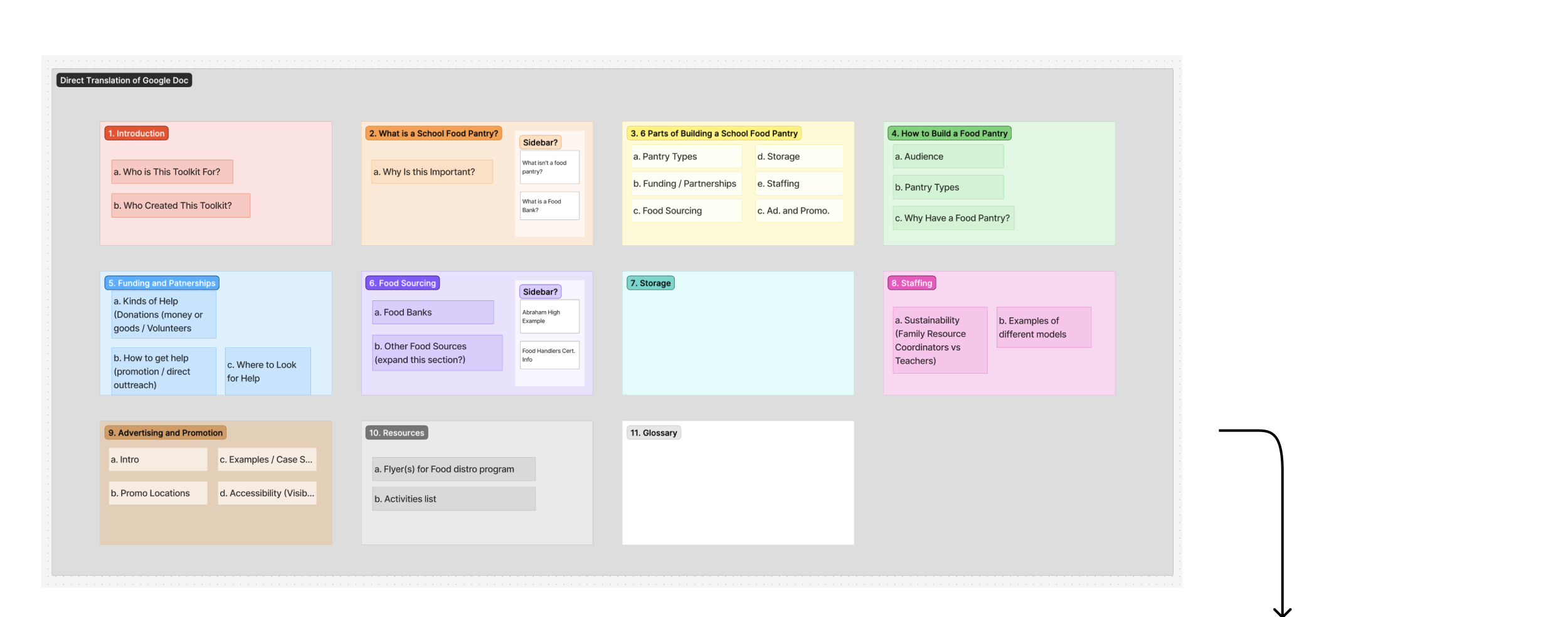Viewport: 1568px width, 617px height.
Task: Select the "c. Food Sourcing" note
Action: [686, 211]
